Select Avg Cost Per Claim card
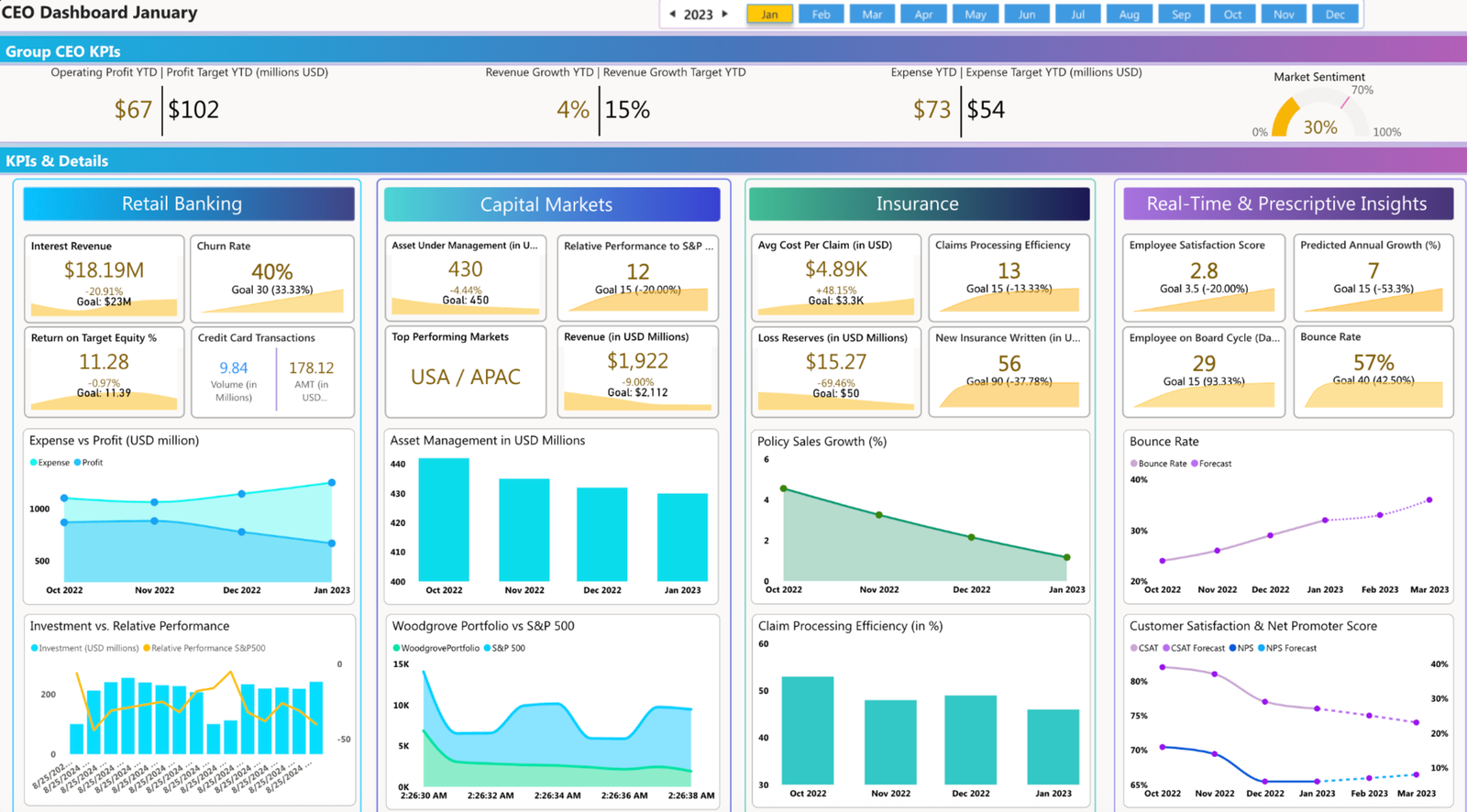Screen dimensions: 1467x812 pos(836,278)
